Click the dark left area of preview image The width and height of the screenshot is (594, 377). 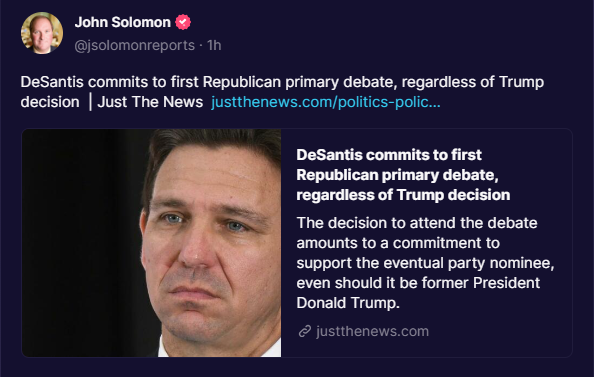coord(76,243)
